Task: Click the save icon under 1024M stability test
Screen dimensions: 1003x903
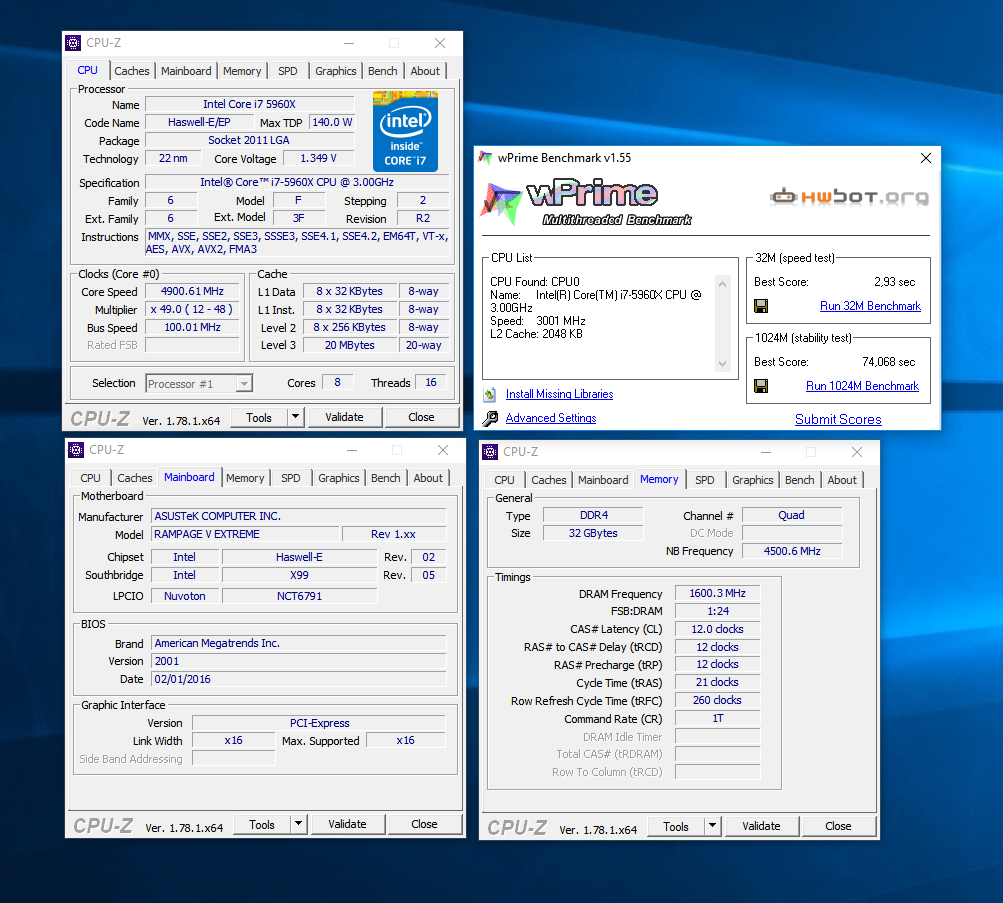Action: click(x=761, y=386)
